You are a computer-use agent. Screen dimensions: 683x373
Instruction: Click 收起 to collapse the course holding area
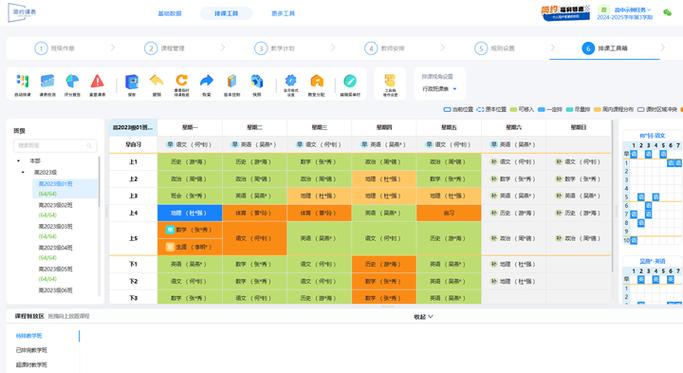pyautogui.click(x=423, y=317)
